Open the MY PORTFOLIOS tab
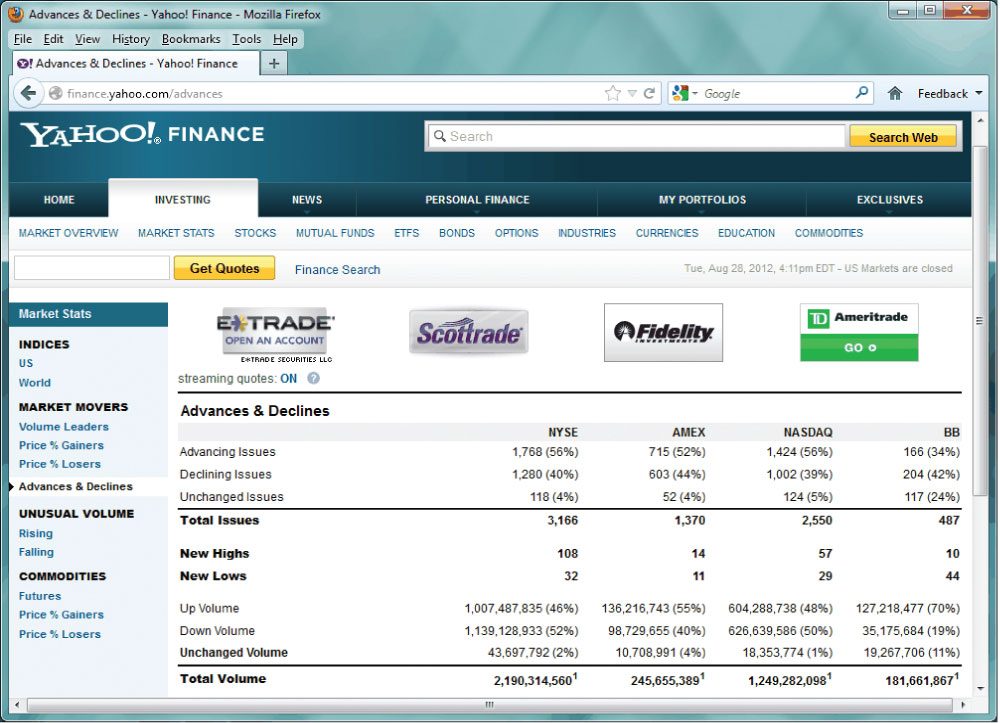 (702, 200)
